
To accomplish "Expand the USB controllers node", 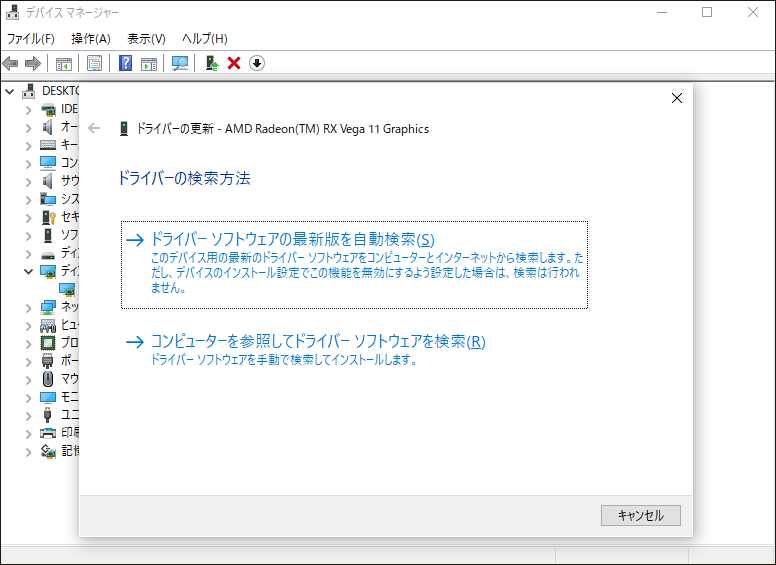I will [29, 416].
